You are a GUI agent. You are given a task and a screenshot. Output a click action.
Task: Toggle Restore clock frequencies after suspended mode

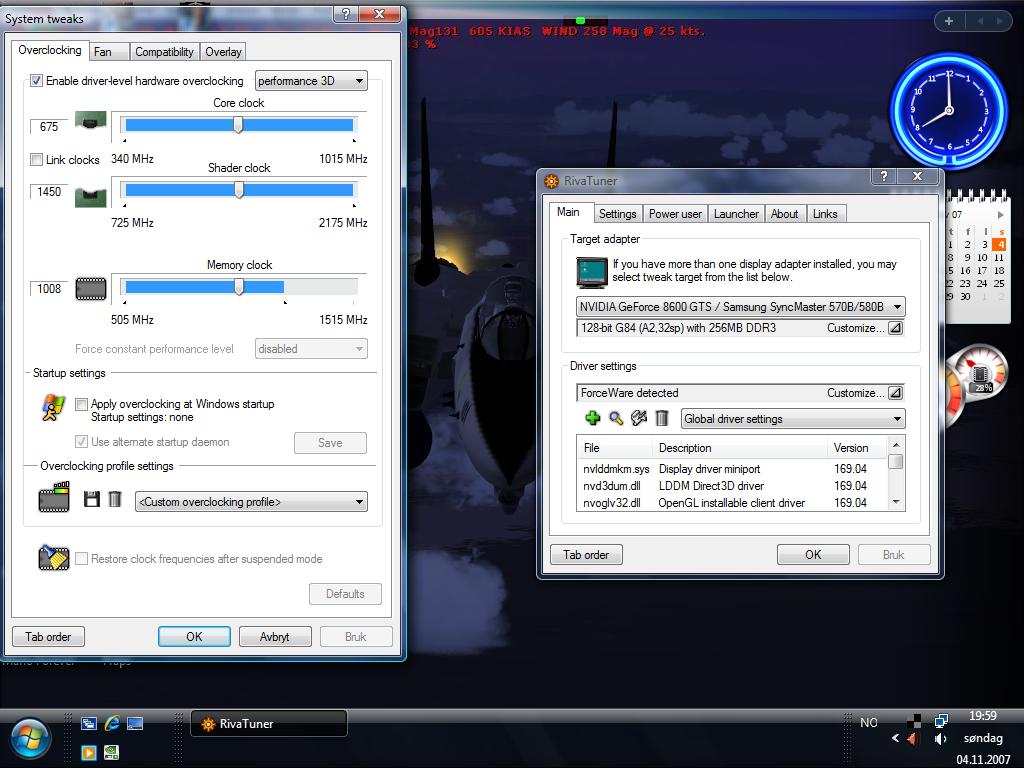[x=82, y=558]
